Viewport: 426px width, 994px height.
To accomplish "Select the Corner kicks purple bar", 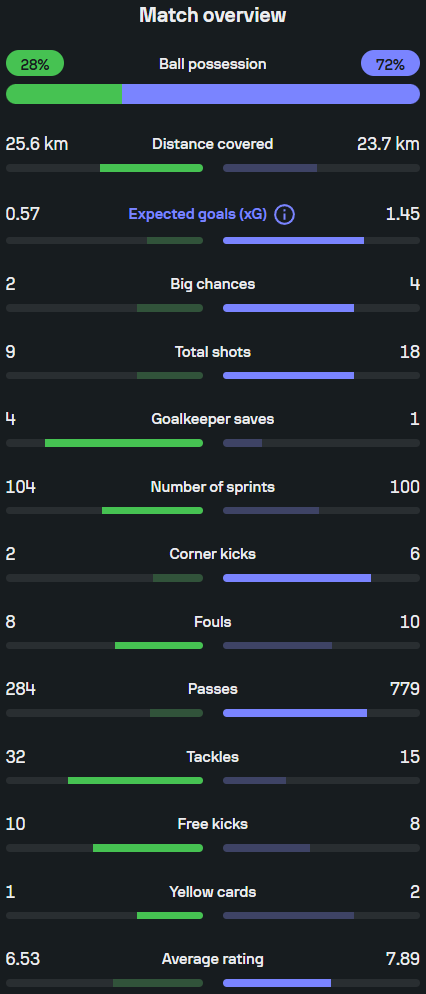I will tap(297, 578).
